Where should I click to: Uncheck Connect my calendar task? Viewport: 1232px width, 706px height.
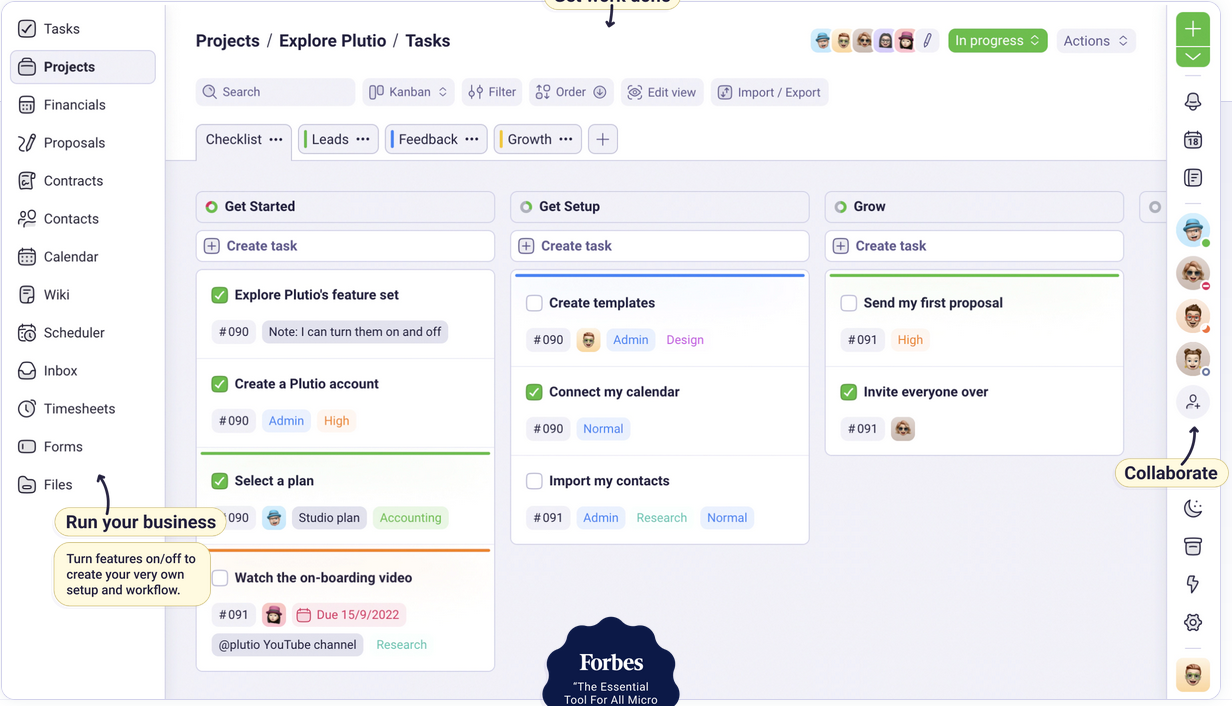click(534, 392)
